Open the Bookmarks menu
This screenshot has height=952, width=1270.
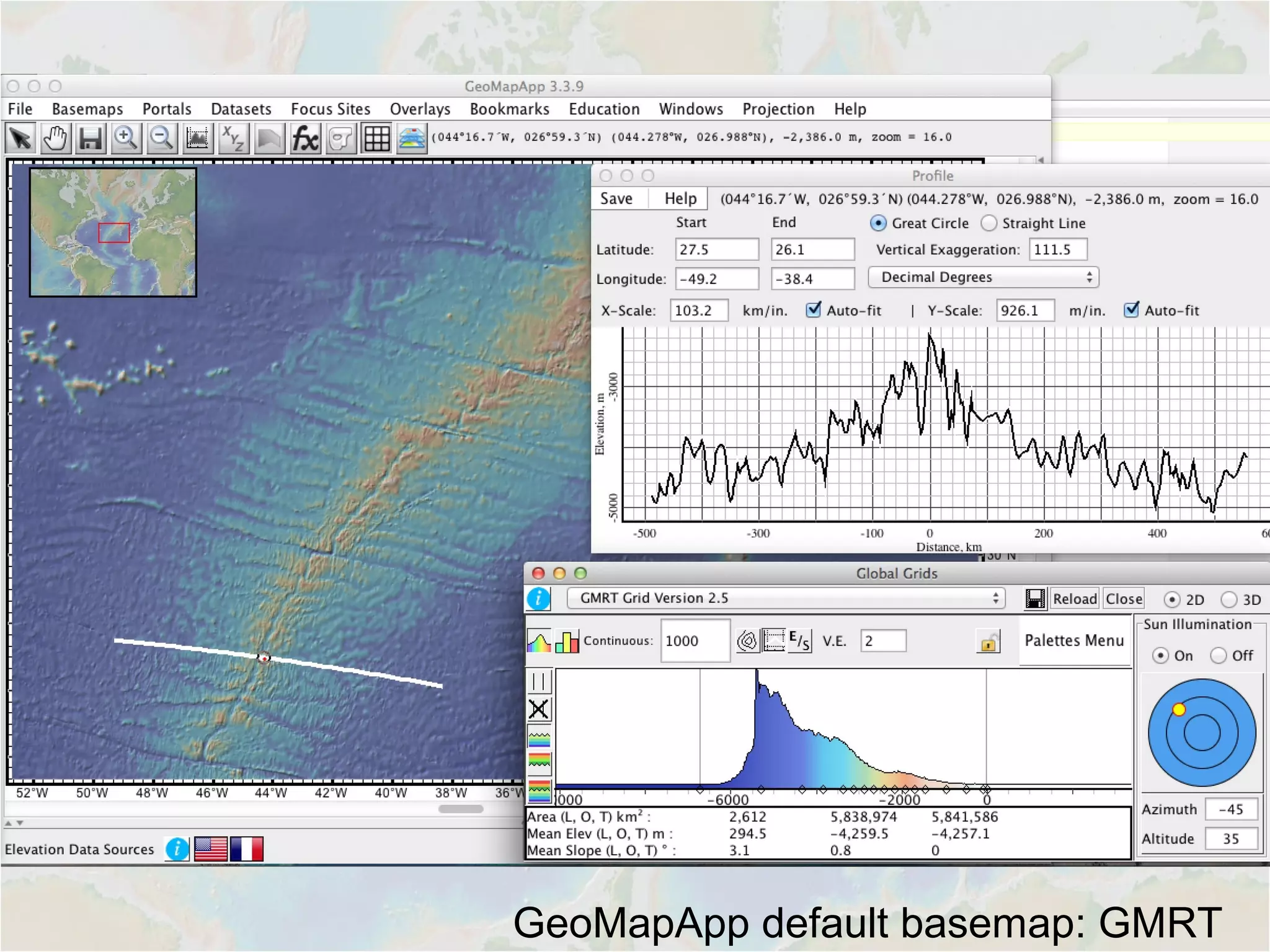pos(510,109)
